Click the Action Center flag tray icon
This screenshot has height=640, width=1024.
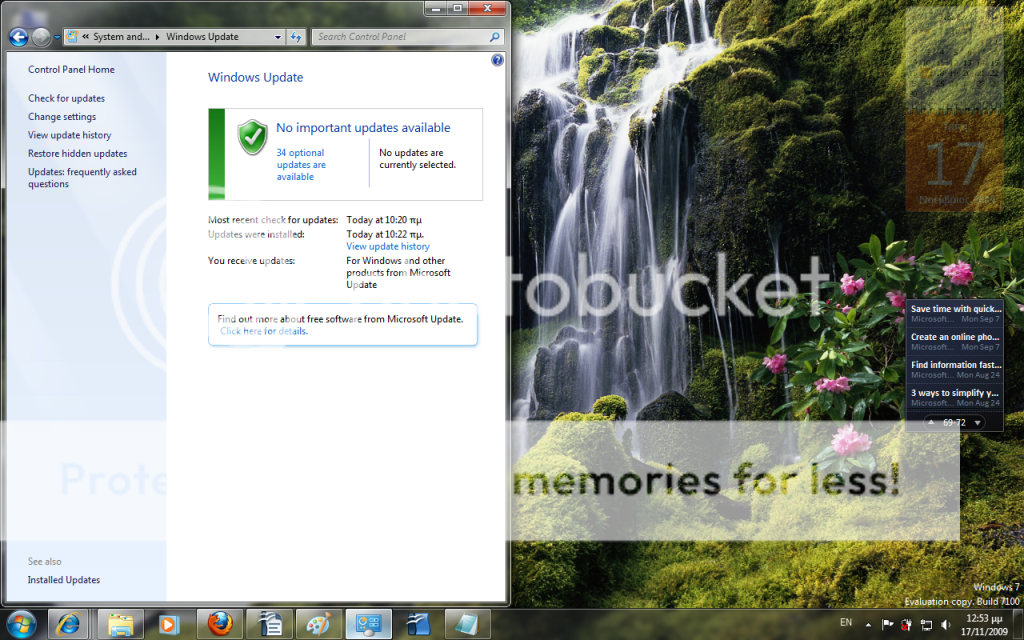886,625
